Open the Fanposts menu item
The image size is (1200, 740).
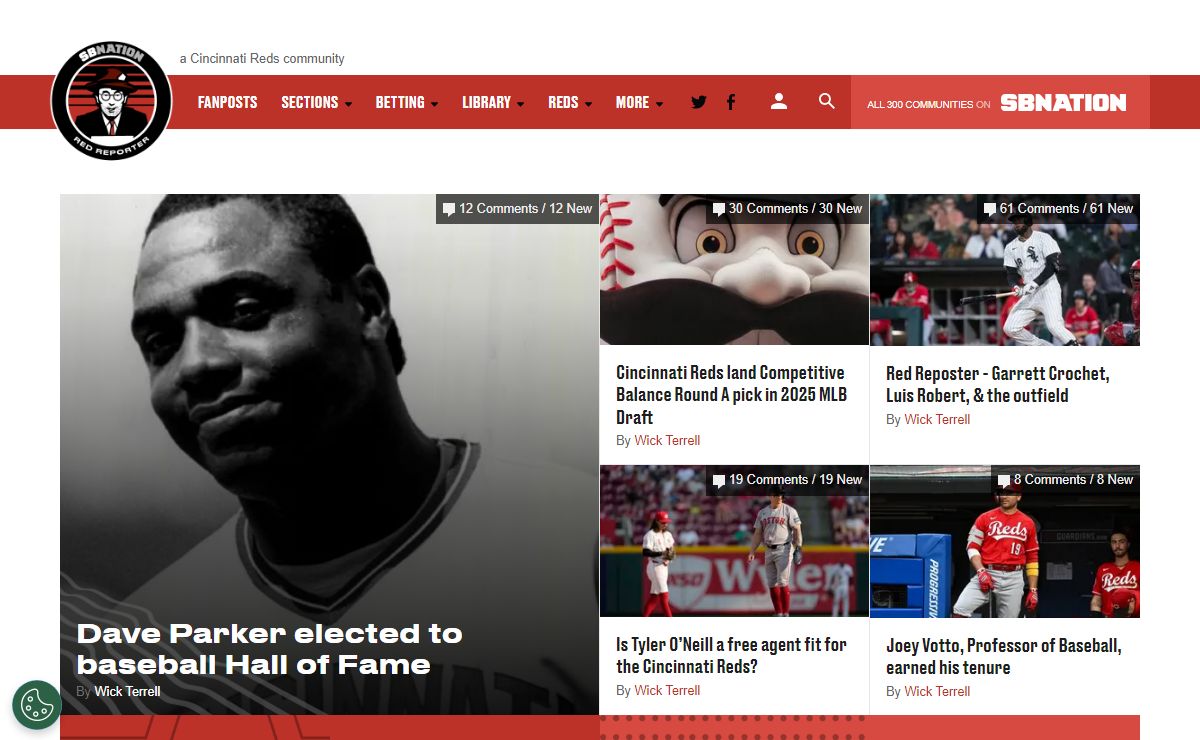click(227, 102)
